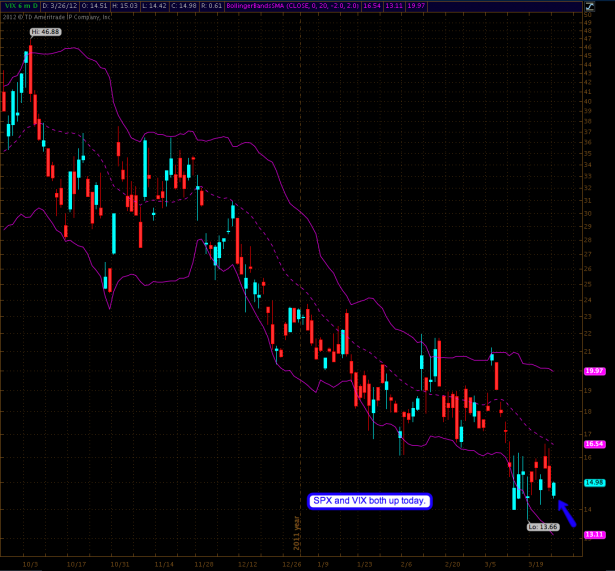Select the 'SPX and VIX both up today' annotation
Screen dimensions: 615x571
369,500
